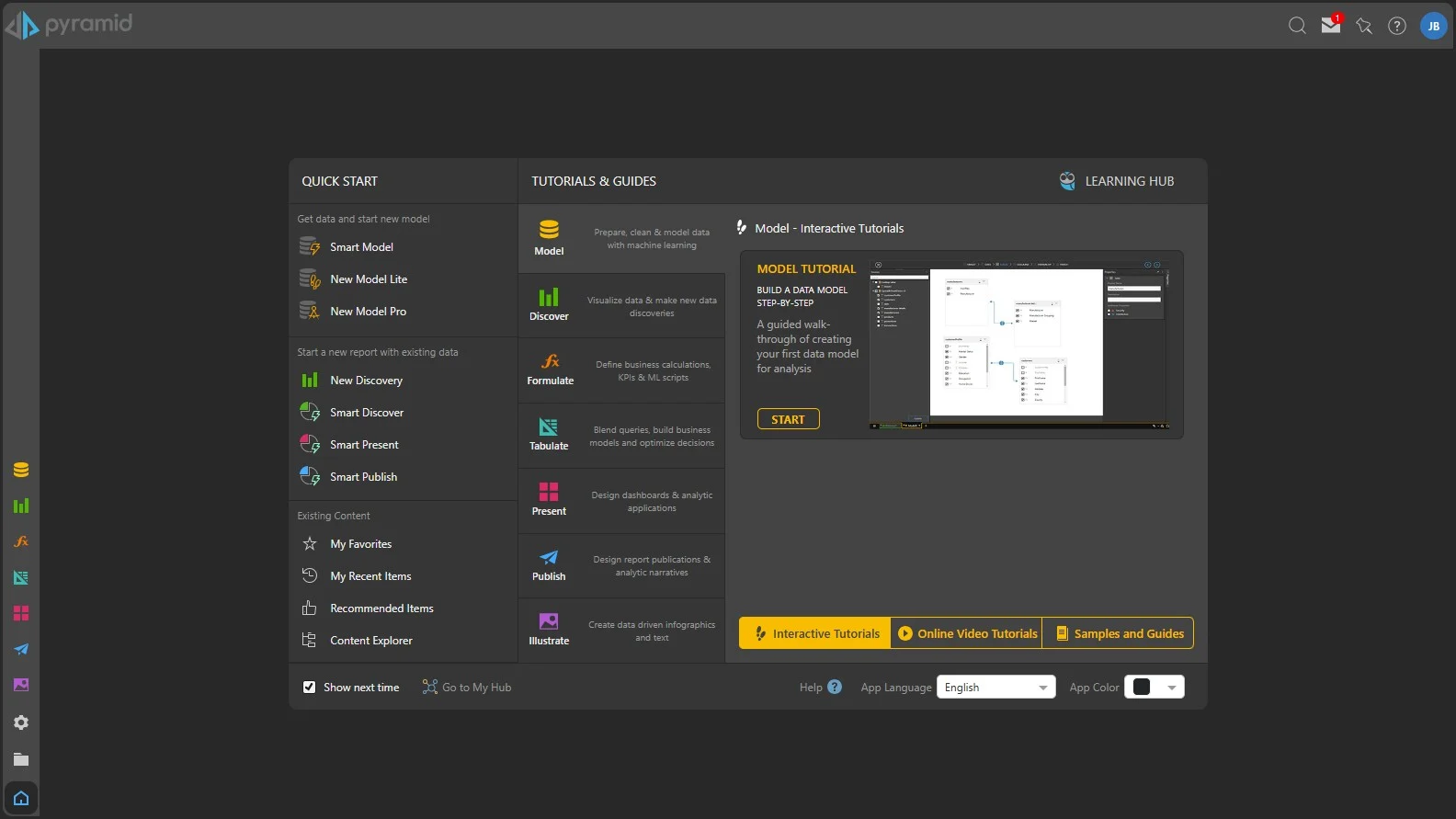Select the Discover tutorials tab
The image size is (1456, 819).
coord(622,305)
